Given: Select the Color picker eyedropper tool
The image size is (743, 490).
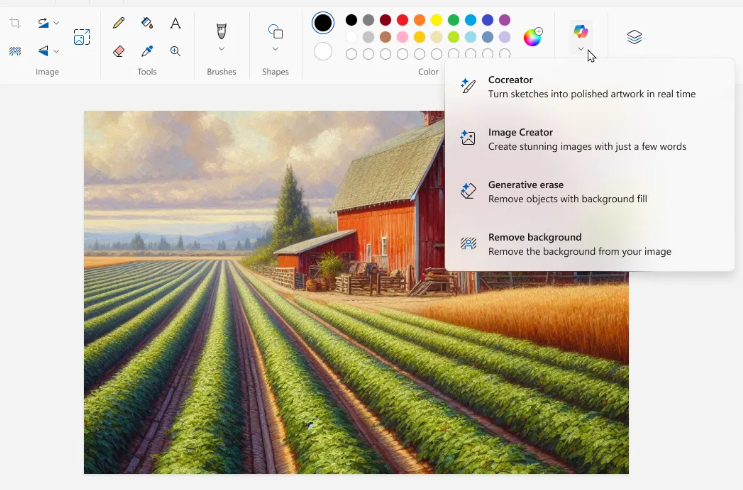Looking at the screenshot, I should coord(147,51).
